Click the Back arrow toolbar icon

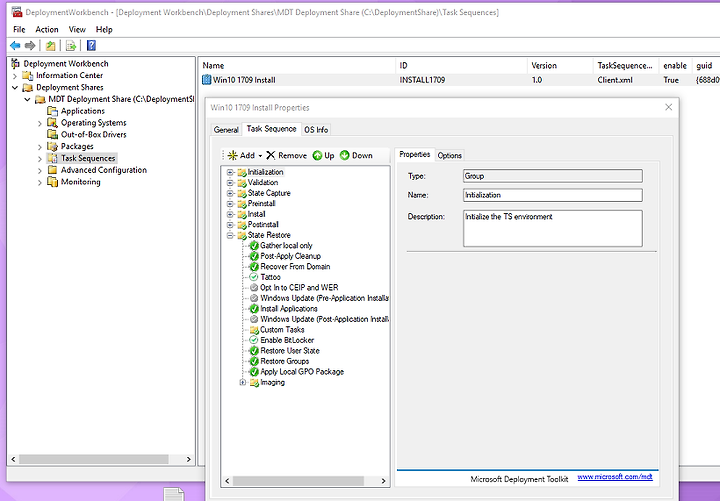click(x=15, y=45)
